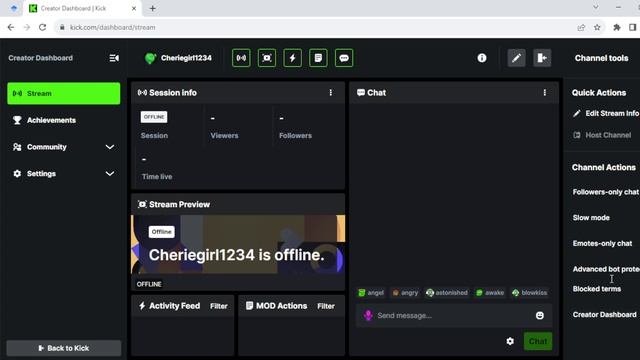Click Slow mode channel action
Viewport: 640px width, 360px height.
(591, 218)
